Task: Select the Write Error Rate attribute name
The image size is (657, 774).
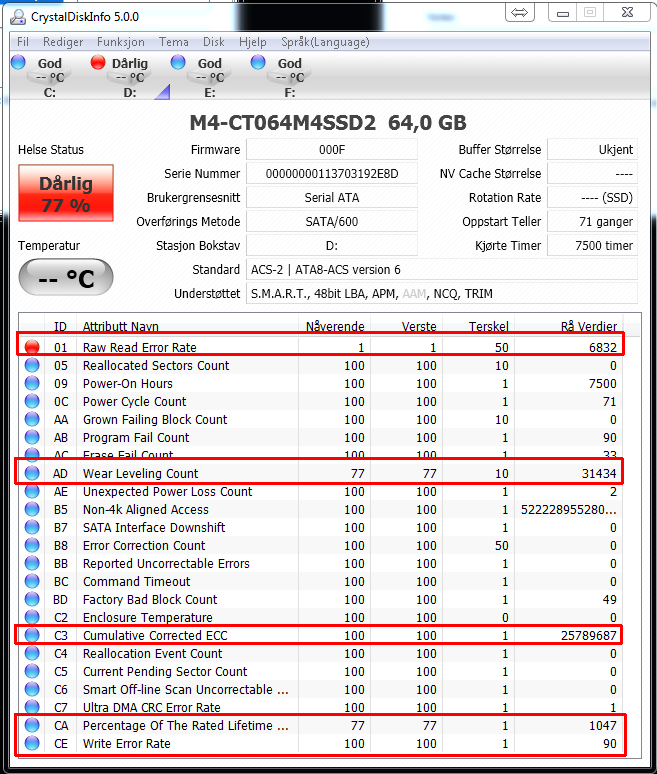Action: pos(127,743)
